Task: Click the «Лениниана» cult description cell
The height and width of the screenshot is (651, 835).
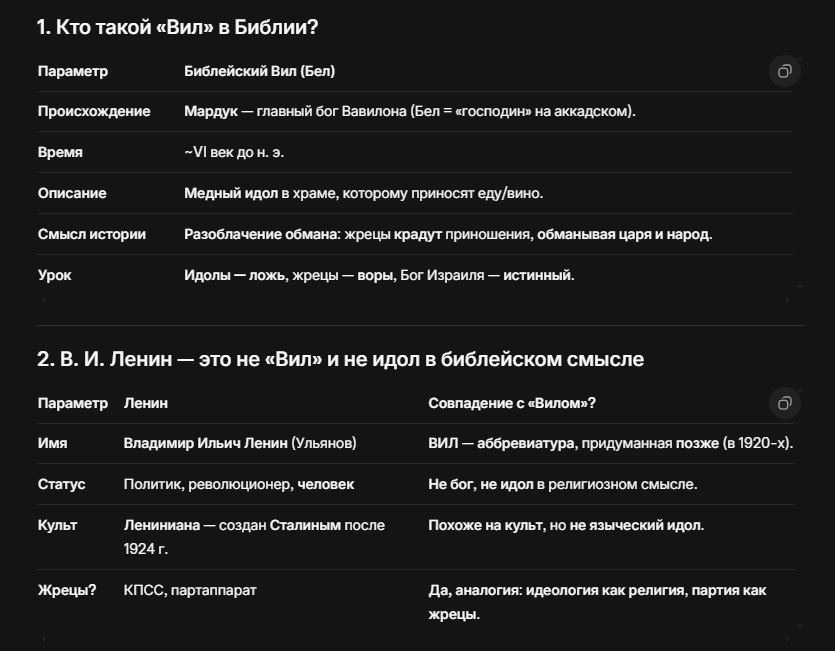Action: [254, 537]
